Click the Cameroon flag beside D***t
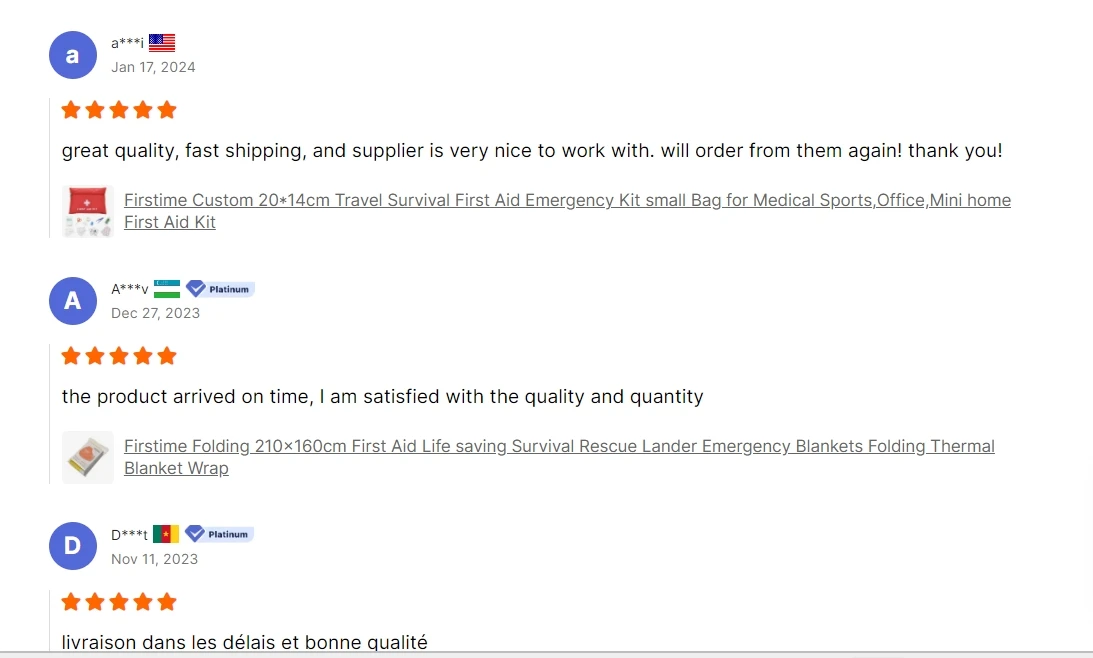 [166, 534]
